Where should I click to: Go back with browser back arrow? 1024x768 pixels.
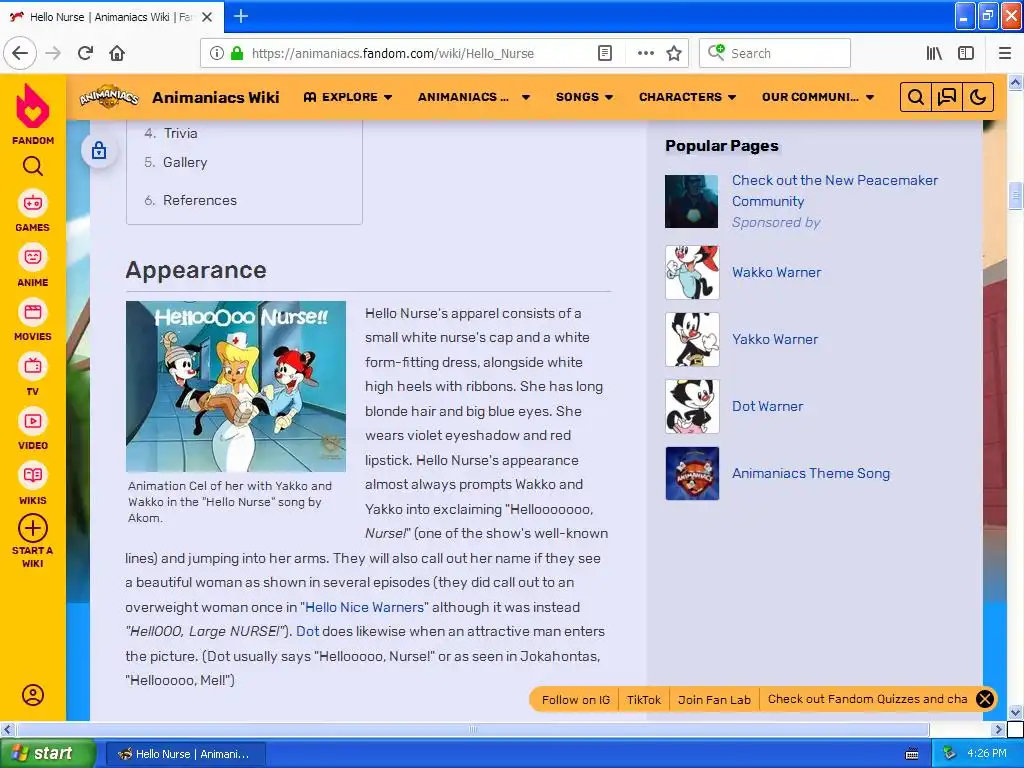(x=20, y=53)
